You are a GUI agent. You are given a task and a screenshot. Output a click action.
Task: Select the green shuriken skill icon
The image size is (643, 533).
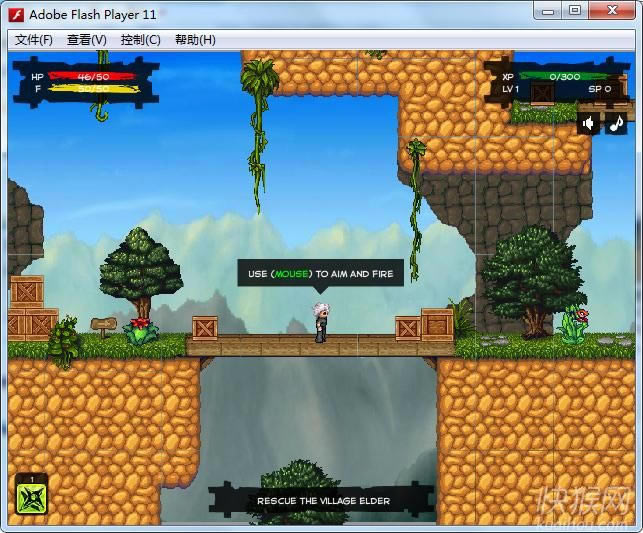point(31,497)
